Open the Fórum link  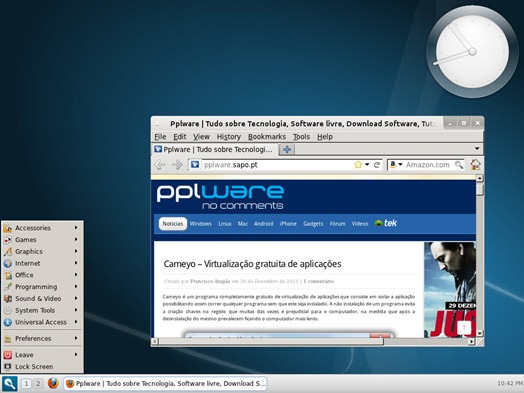[338, 224]
